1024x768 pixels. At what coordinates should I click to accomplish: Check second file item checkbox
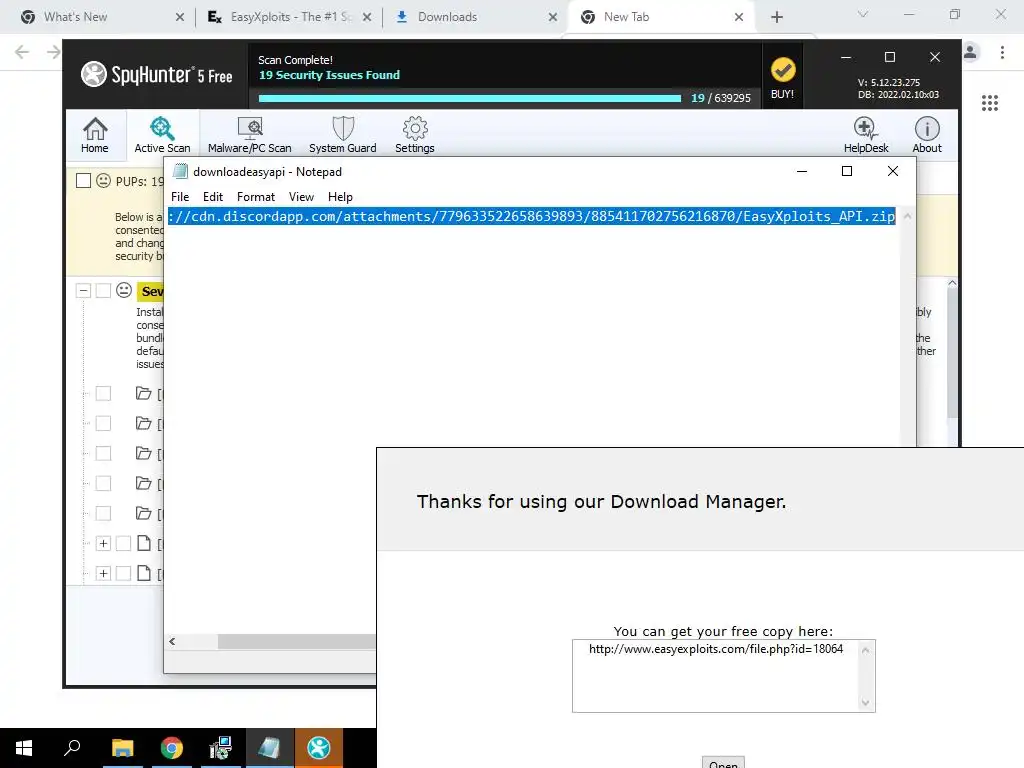tap(123, 573)
